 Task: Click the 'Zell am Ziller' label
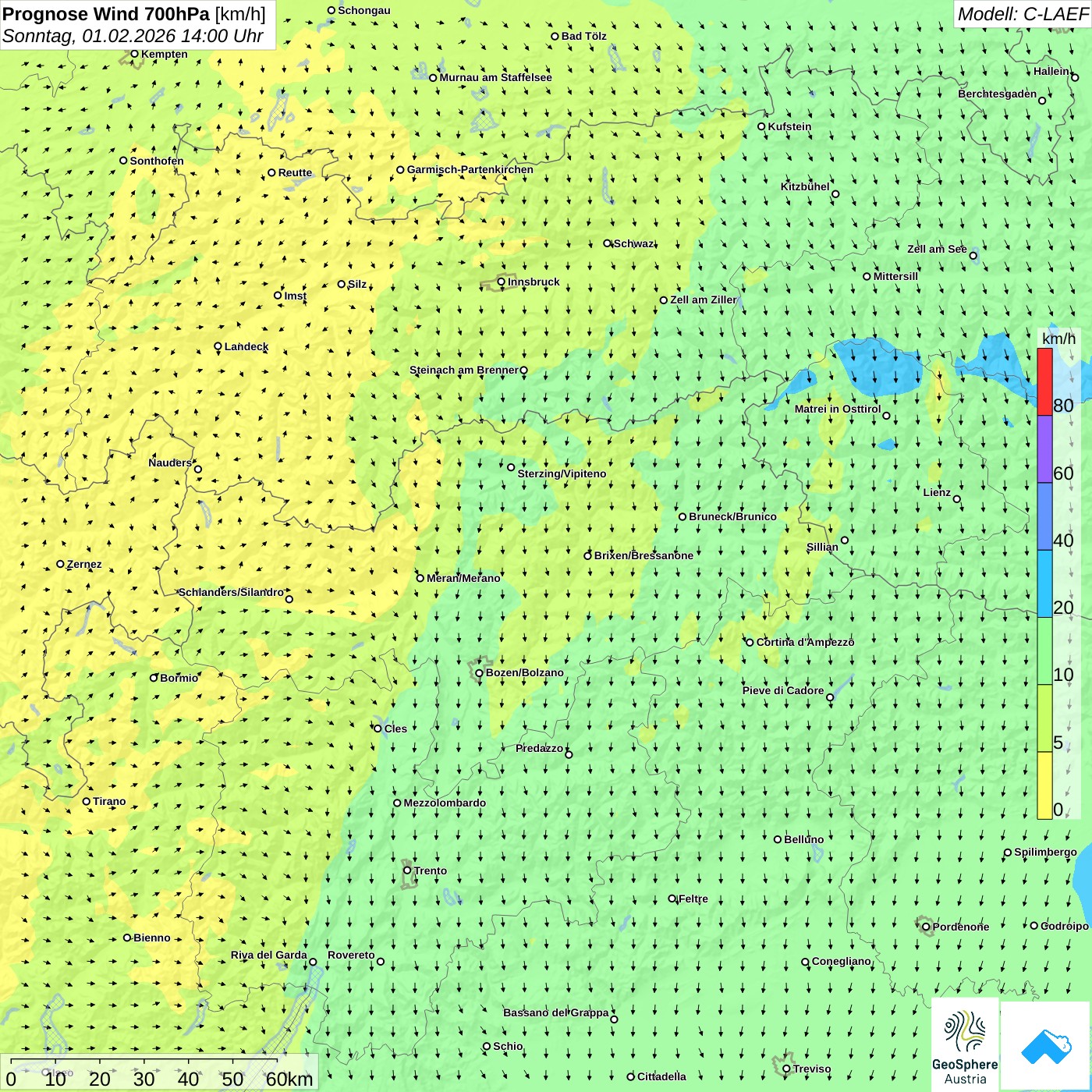(x=704, y=300)
